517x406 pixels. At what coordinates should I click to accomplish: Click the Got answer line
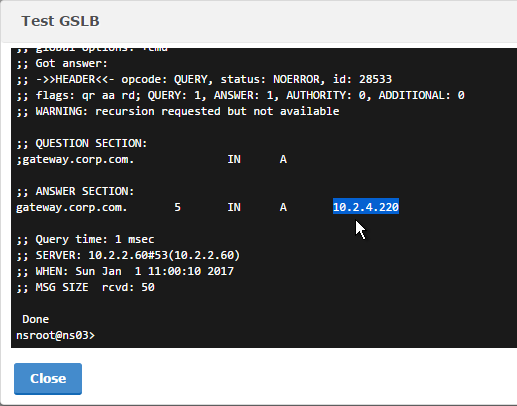point(62,63)
